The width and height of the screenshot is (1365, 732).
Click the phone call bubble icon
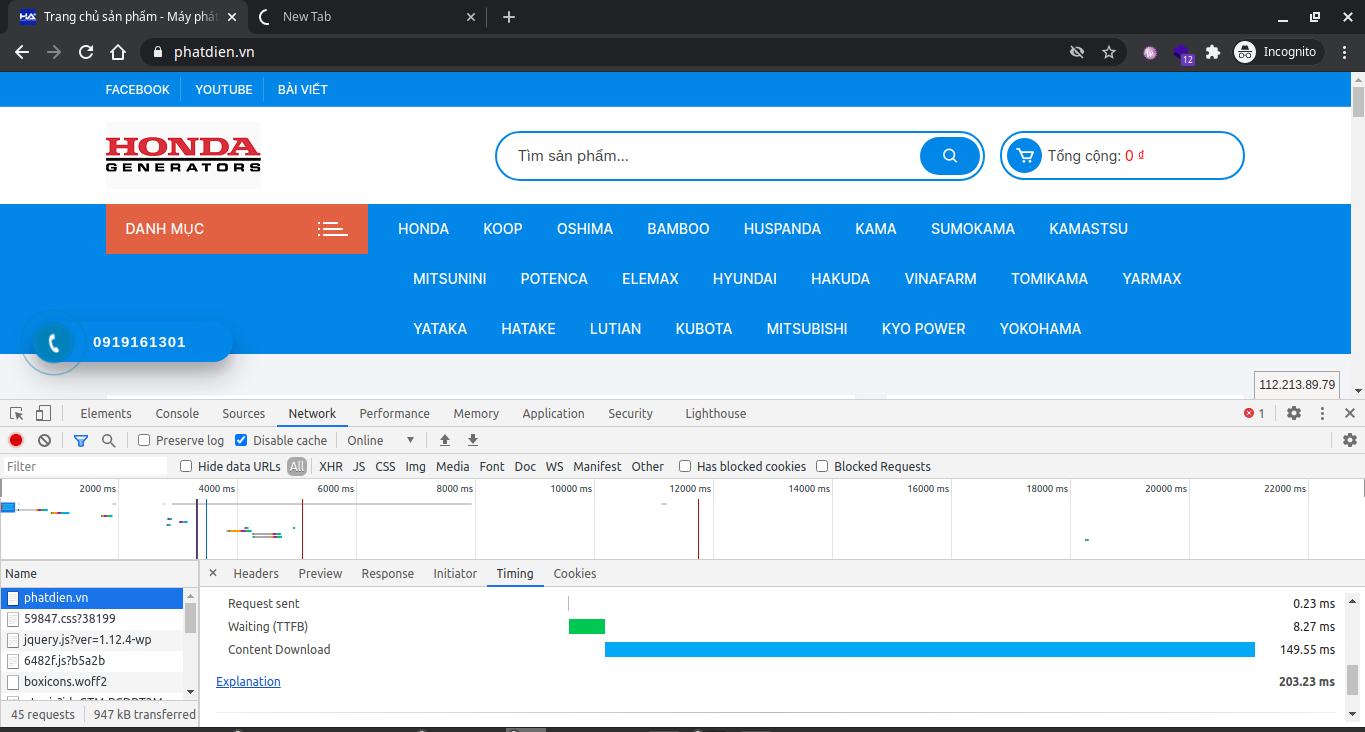click(54, 343)
